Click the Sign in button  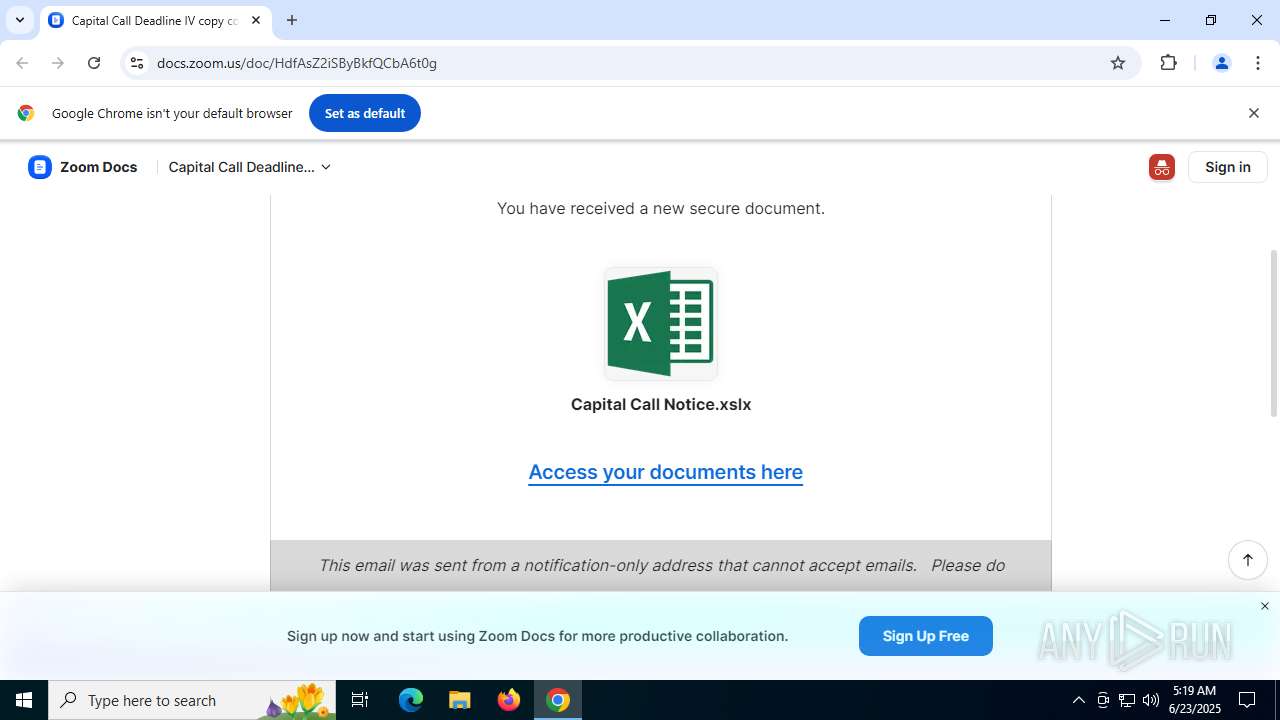[x=1228, y=167]
